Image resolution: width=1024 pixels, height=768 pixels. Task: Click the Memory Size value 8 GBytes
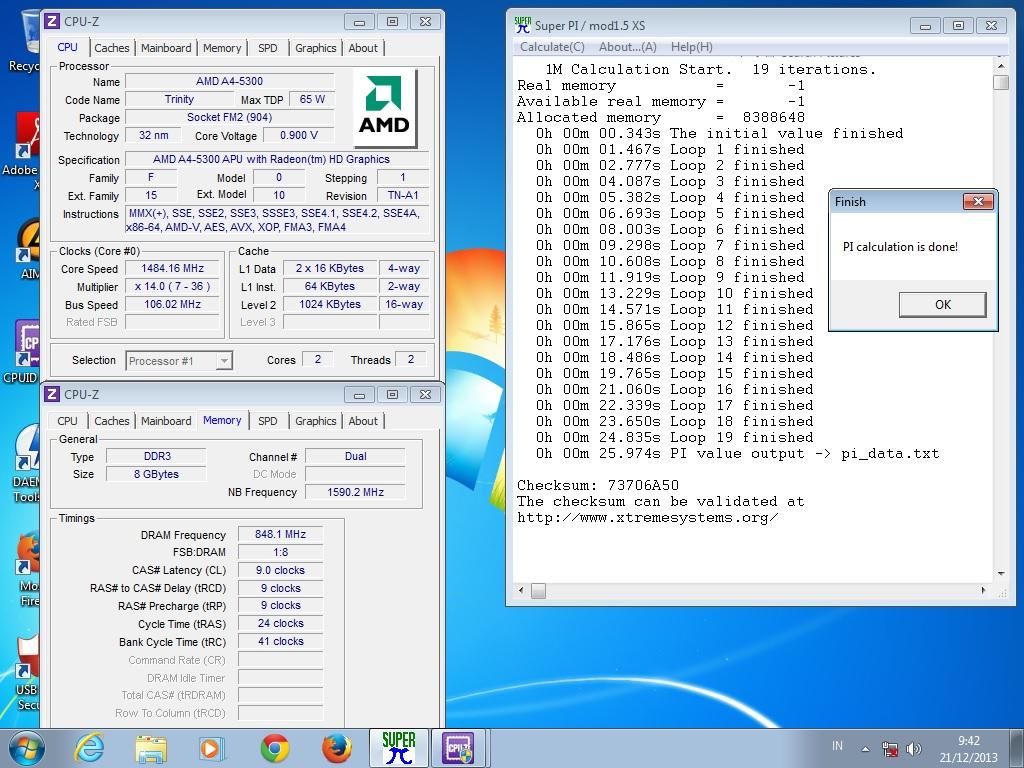(156, 474)
